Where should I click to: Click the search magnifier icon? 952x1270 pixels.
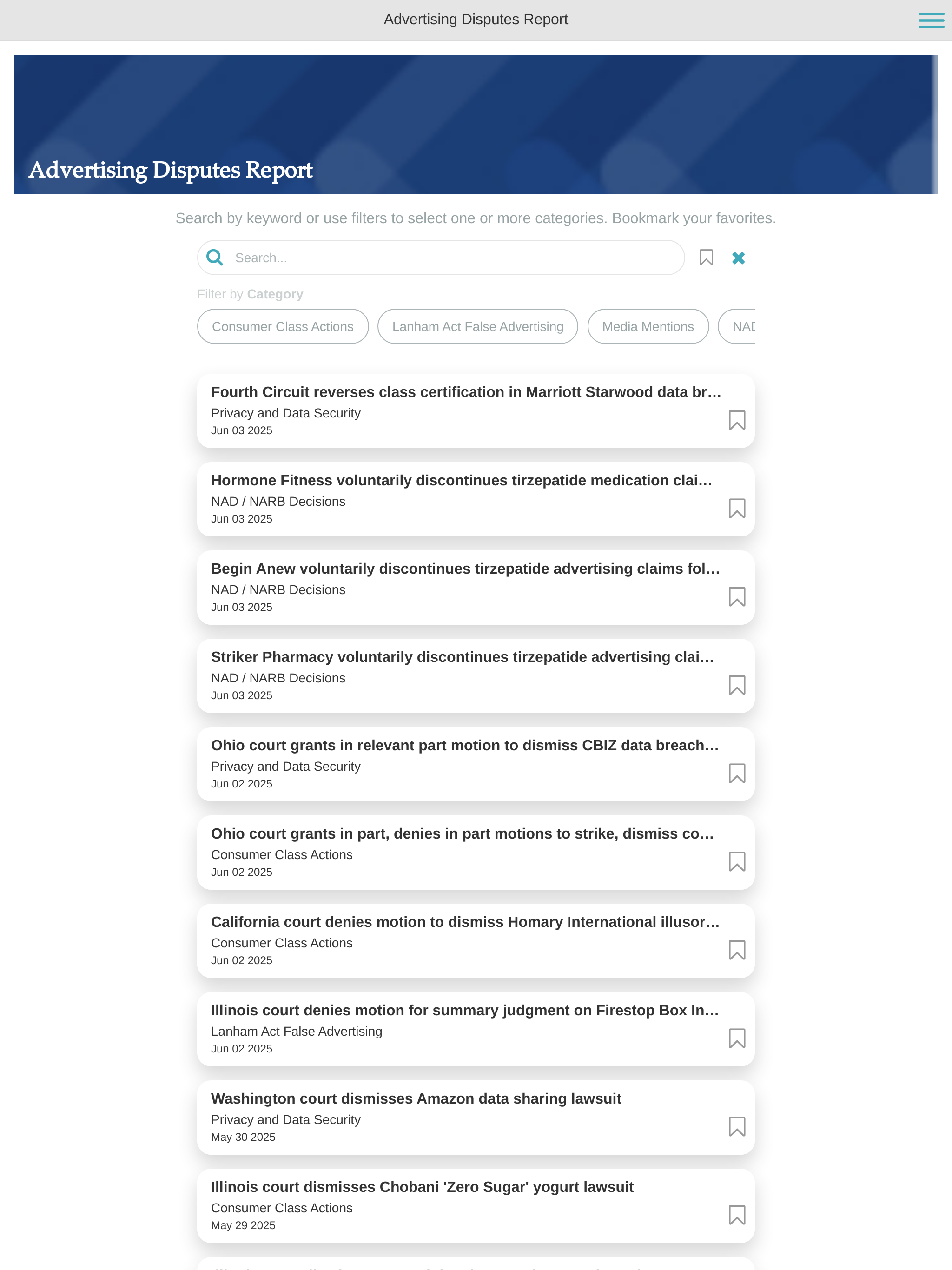[215, 257]
